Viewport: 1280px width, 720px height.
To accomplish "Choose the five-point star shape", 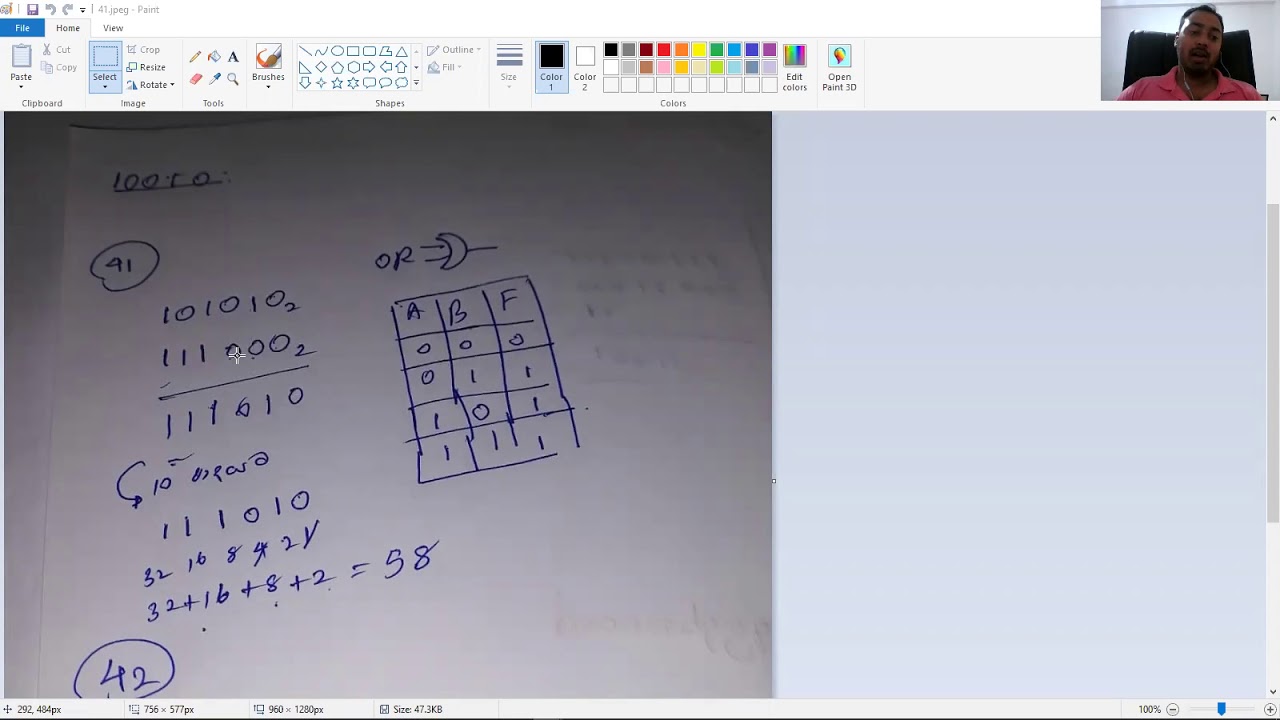I will coord(337,83).
